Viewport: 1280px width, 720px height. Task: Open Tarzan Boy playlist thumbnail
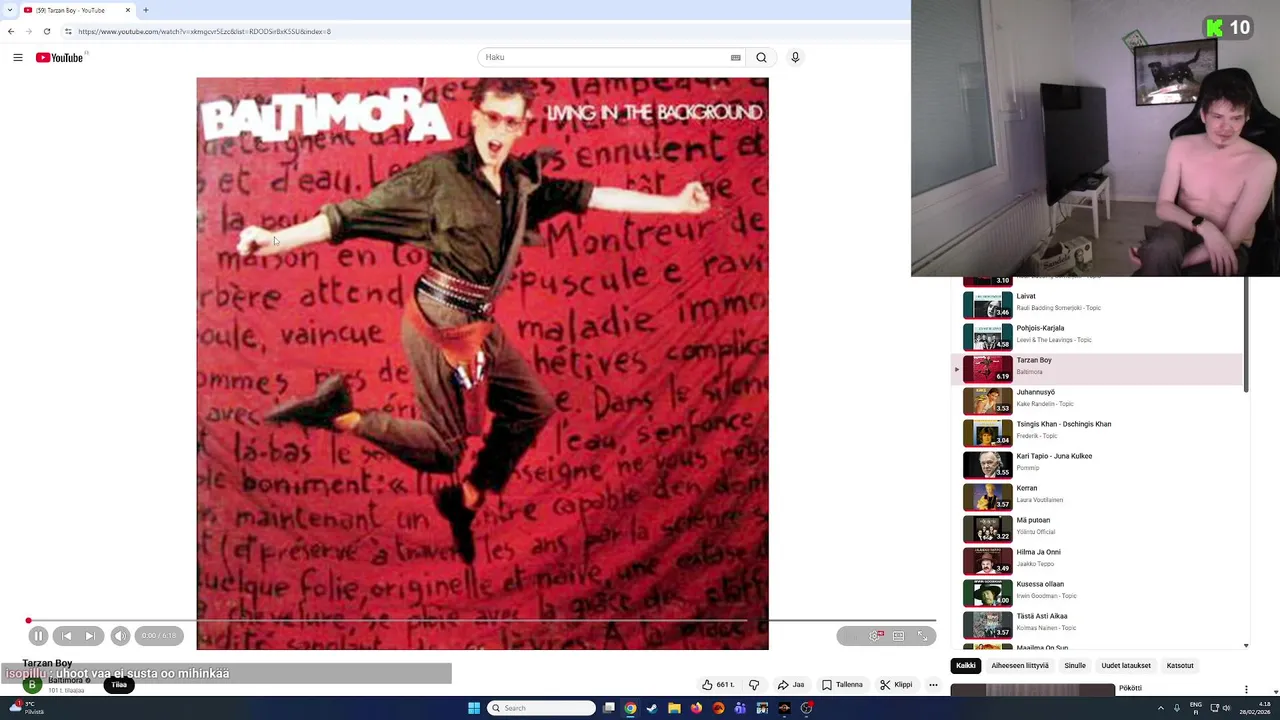[x=987, y=368]
